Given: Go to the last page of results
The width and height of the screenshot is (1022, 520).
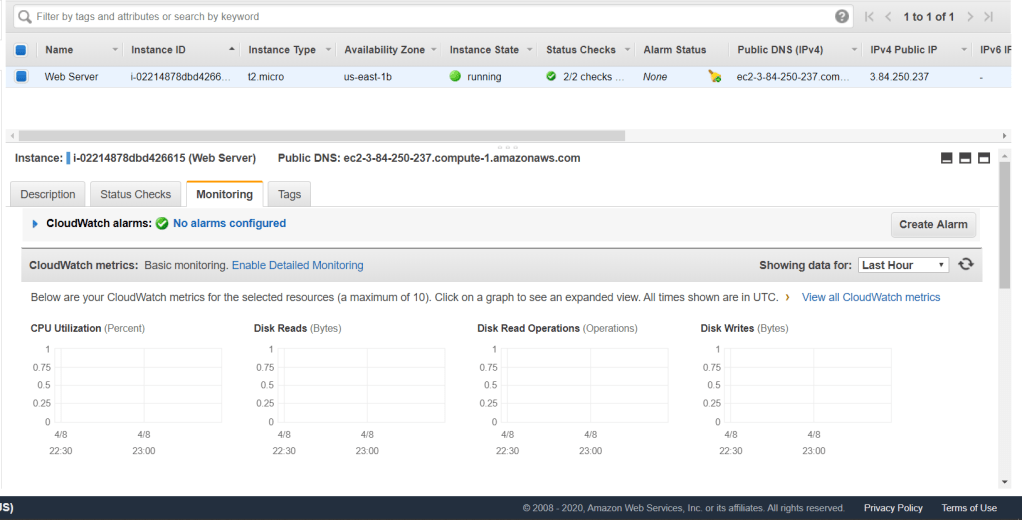Looking at the screenshot, I should [989, 17].
